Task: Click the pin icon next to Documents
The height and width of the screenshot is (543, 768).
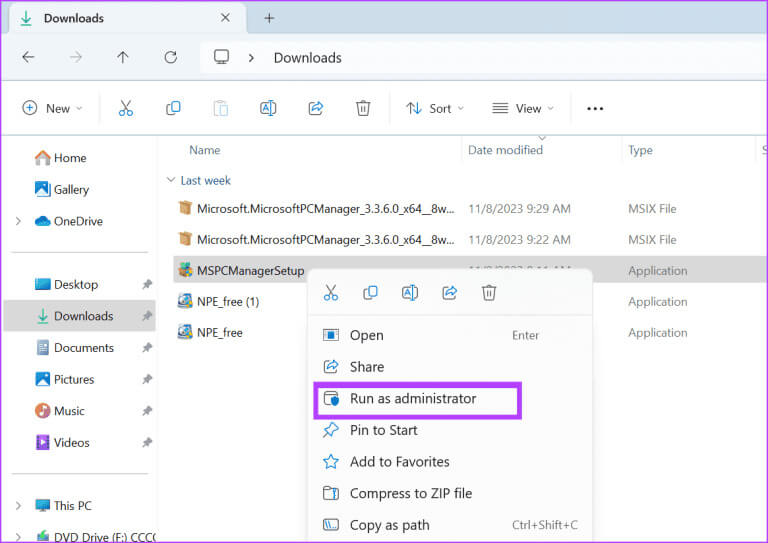Action: coord(146,348)
